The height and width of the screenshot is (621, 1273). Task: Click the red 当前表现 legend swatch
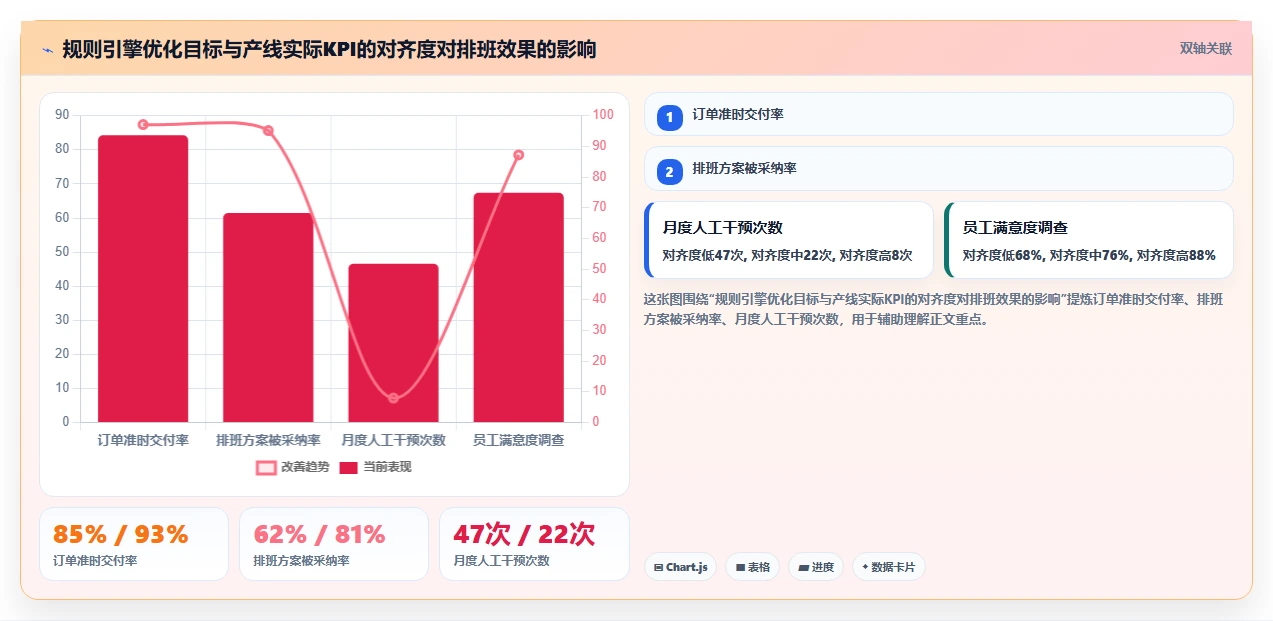coord(349,468)
